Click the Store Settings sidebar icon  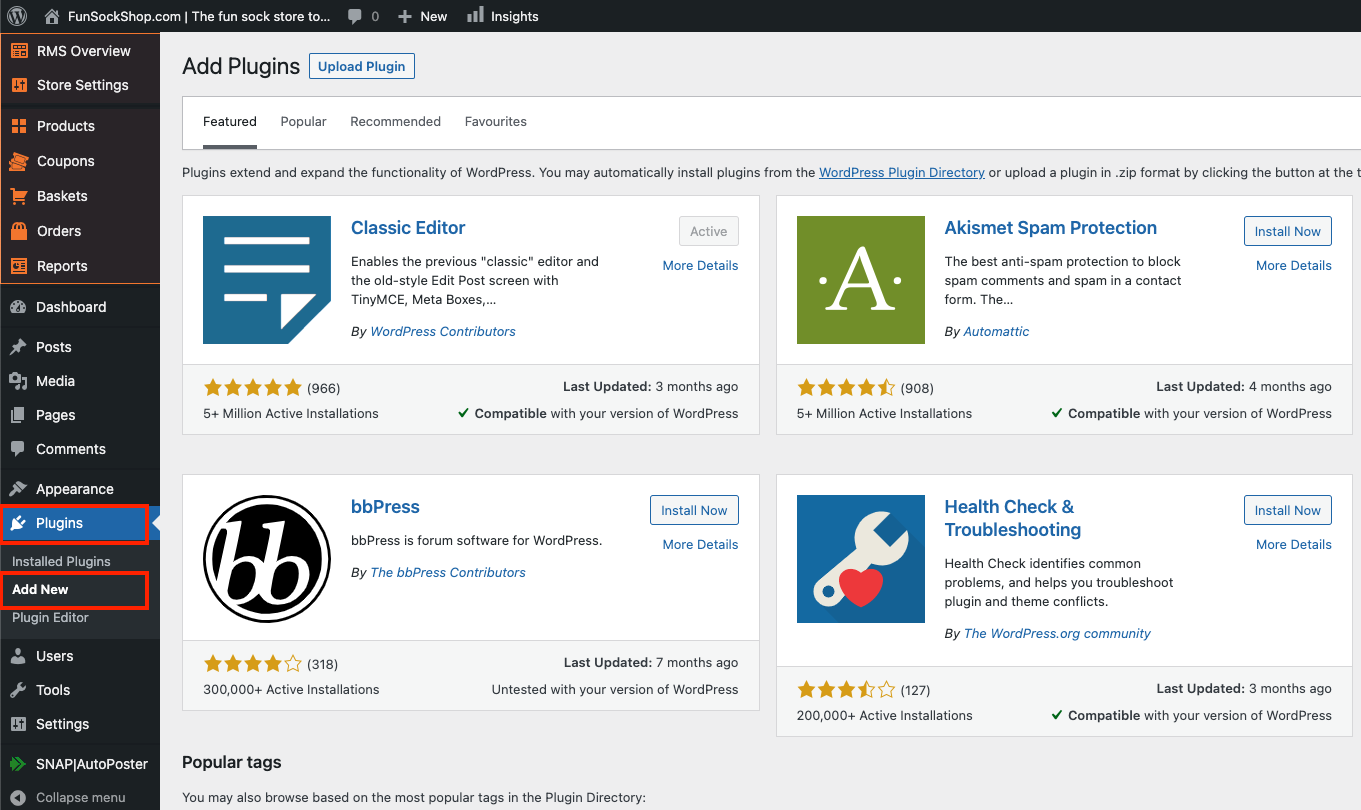coord(19,85)
